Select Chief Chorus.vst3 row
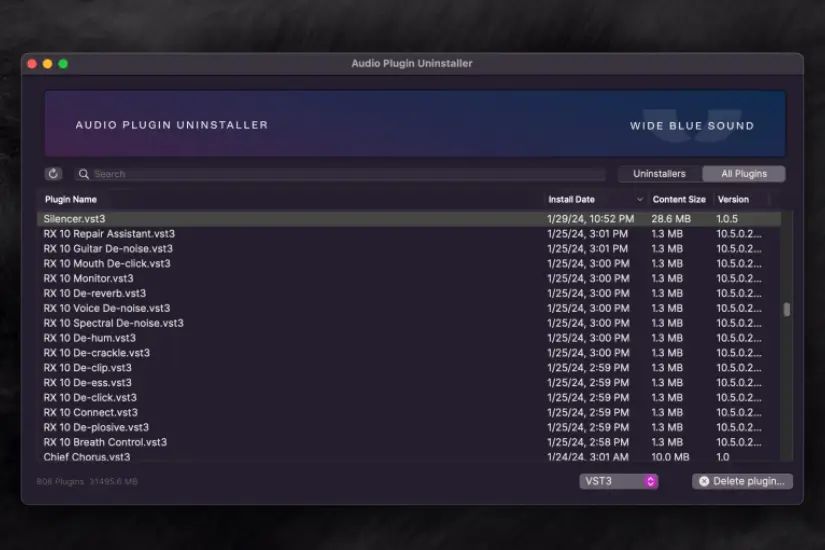 pyautogui.click(x=409, y=456)
